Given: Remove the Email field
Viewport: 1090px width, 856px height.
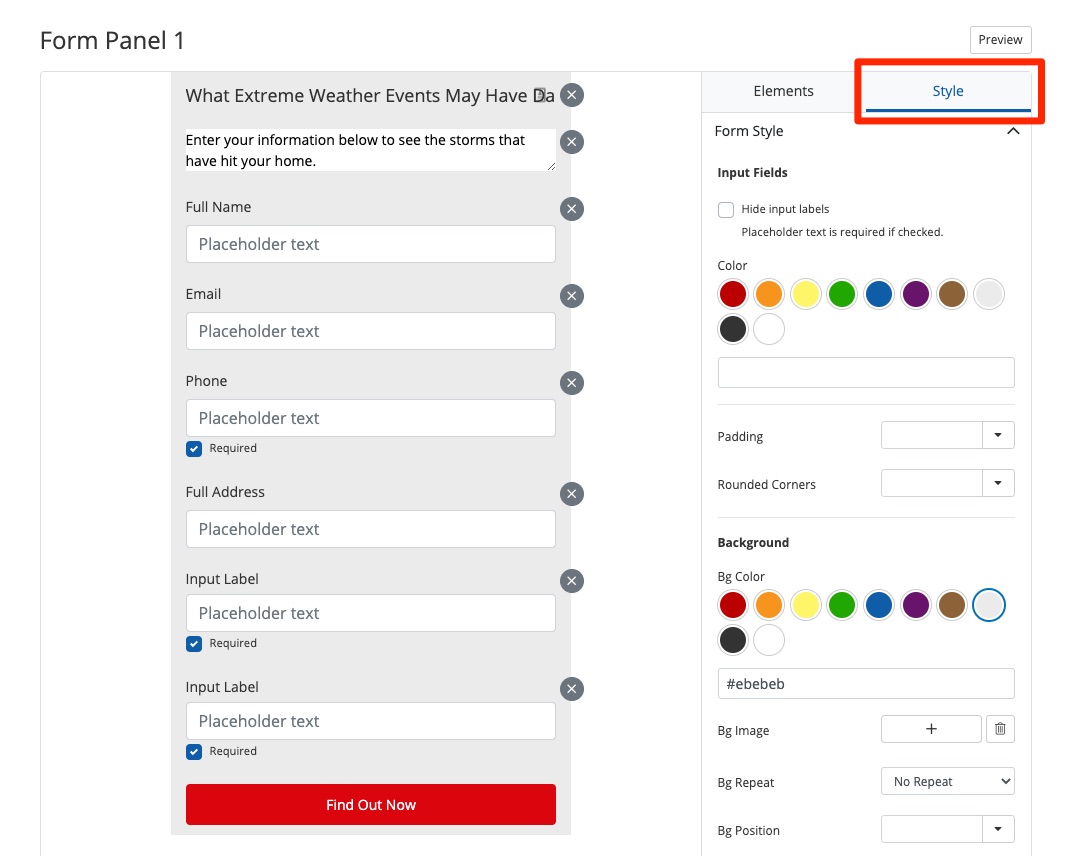Looking at the screenshot, I should (571, 296).
